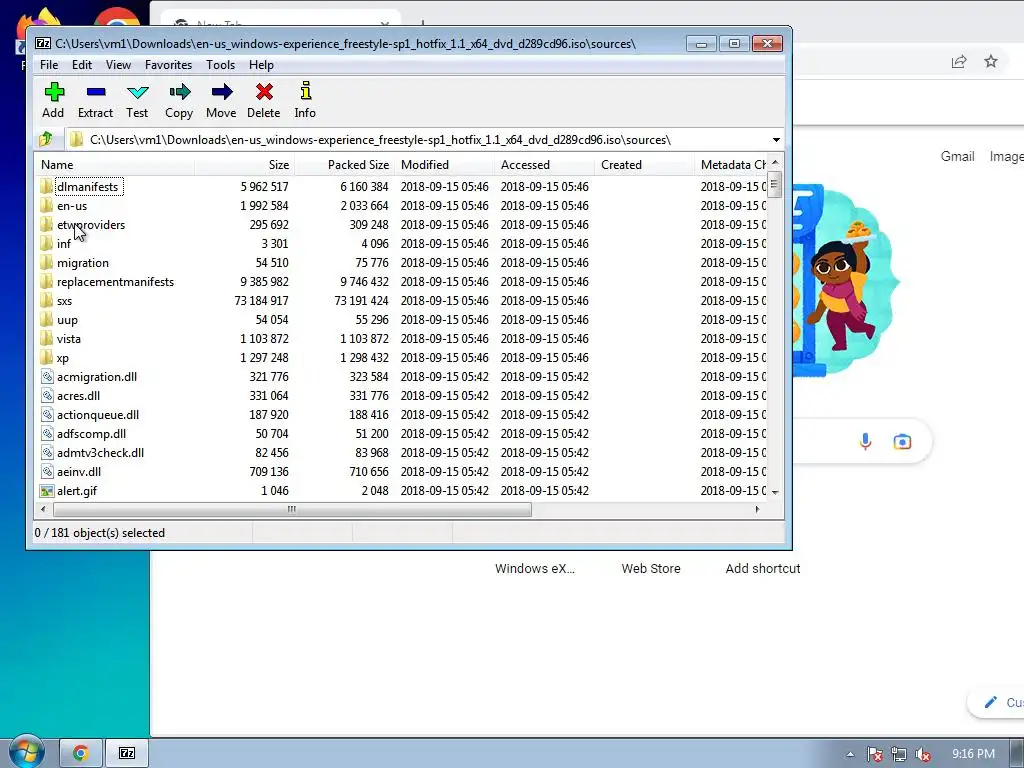Click the status bar object count text
1024x768 pixels.
click(x=100, y=533)
